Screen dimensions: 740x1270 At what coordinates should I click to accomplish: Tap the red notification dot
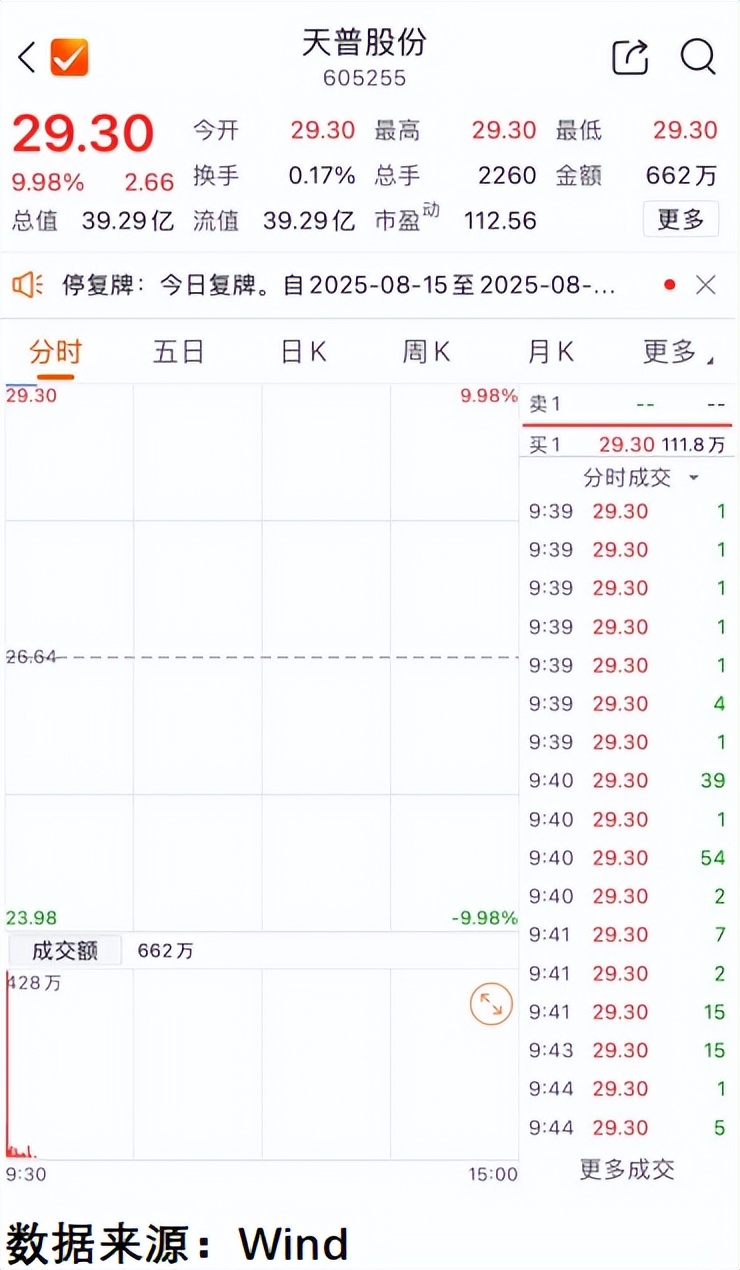coord(669,285)
